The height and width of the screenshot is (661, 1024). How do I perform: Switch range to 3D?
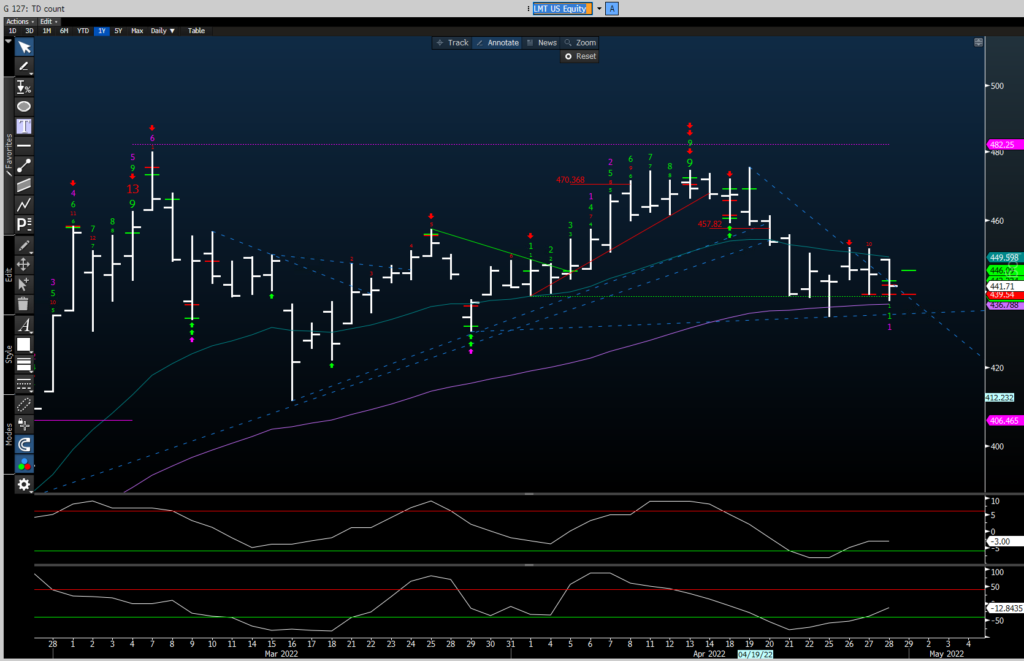(29, 31)
